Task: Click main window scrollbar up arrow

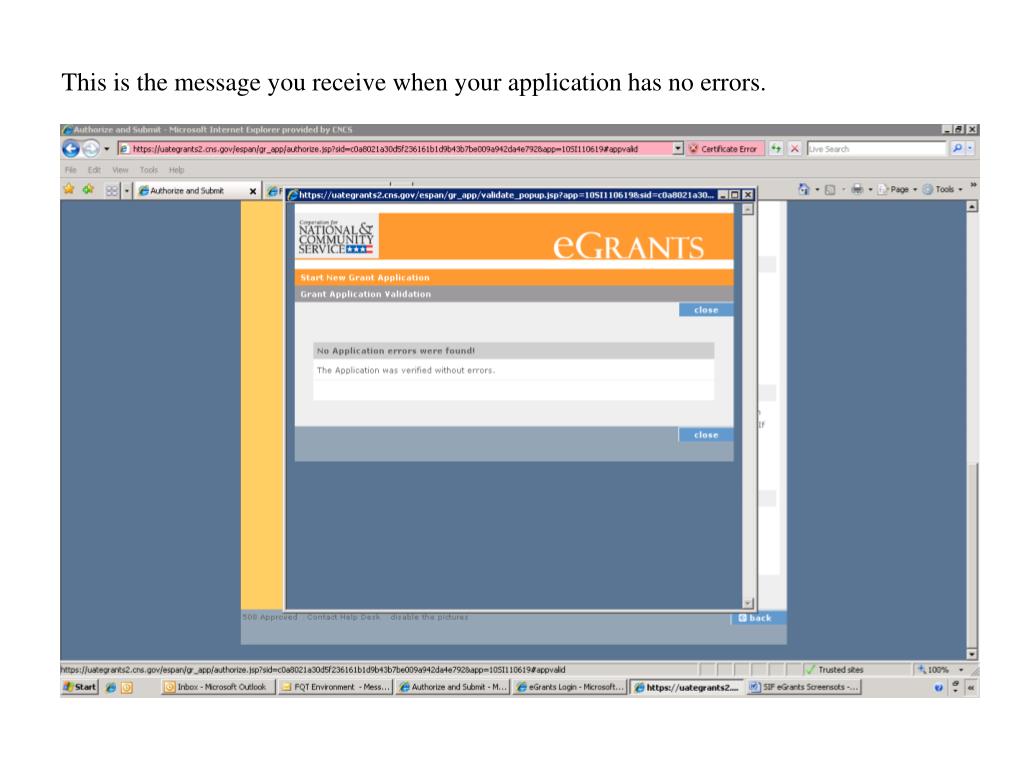Action: click(x=972, y=206)
